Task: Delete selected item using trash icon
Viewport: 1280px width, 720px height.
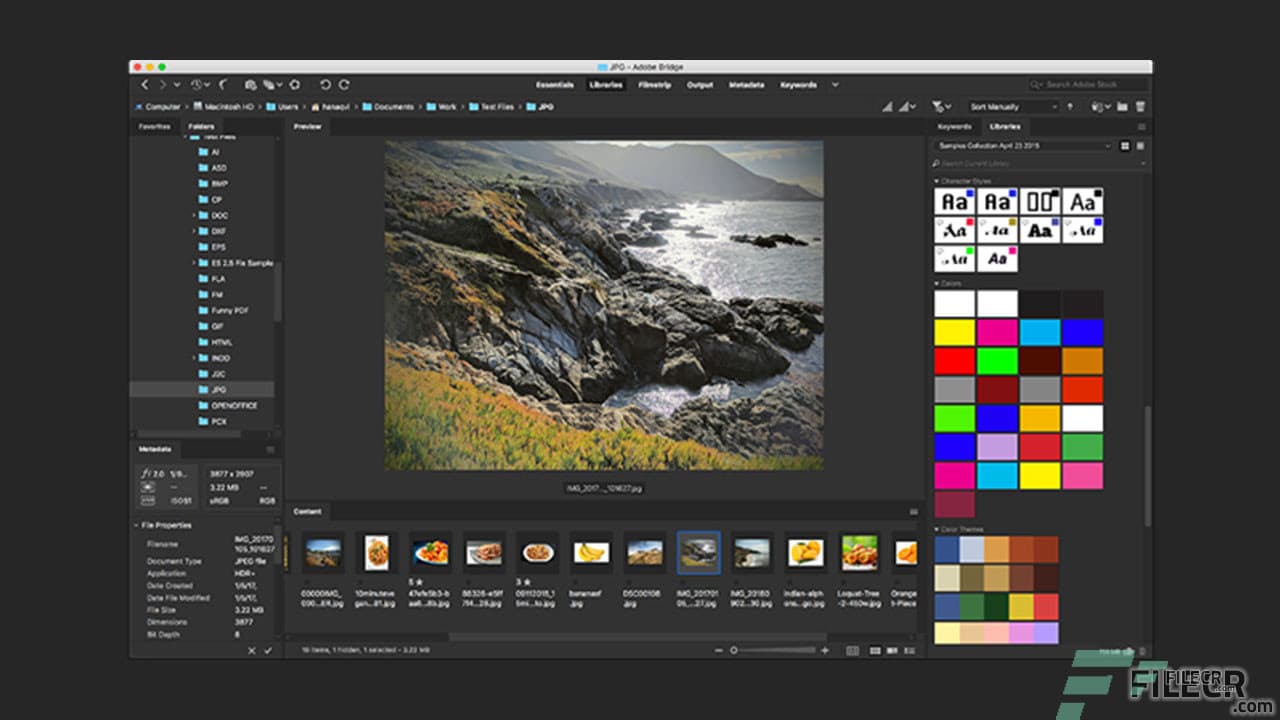Action: pyautogui.click(x=1140, y=106)
